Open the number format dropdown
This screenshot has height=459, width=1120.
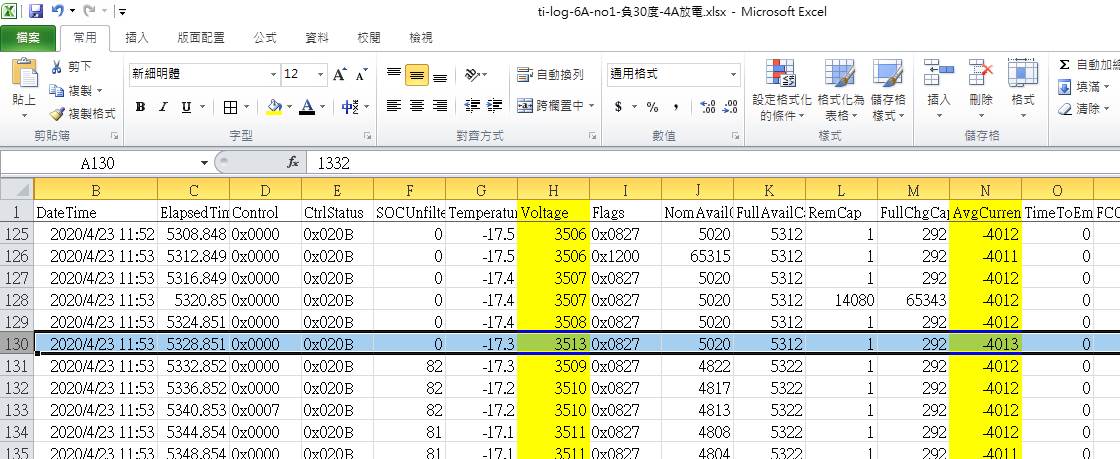(x=734, y=74)
